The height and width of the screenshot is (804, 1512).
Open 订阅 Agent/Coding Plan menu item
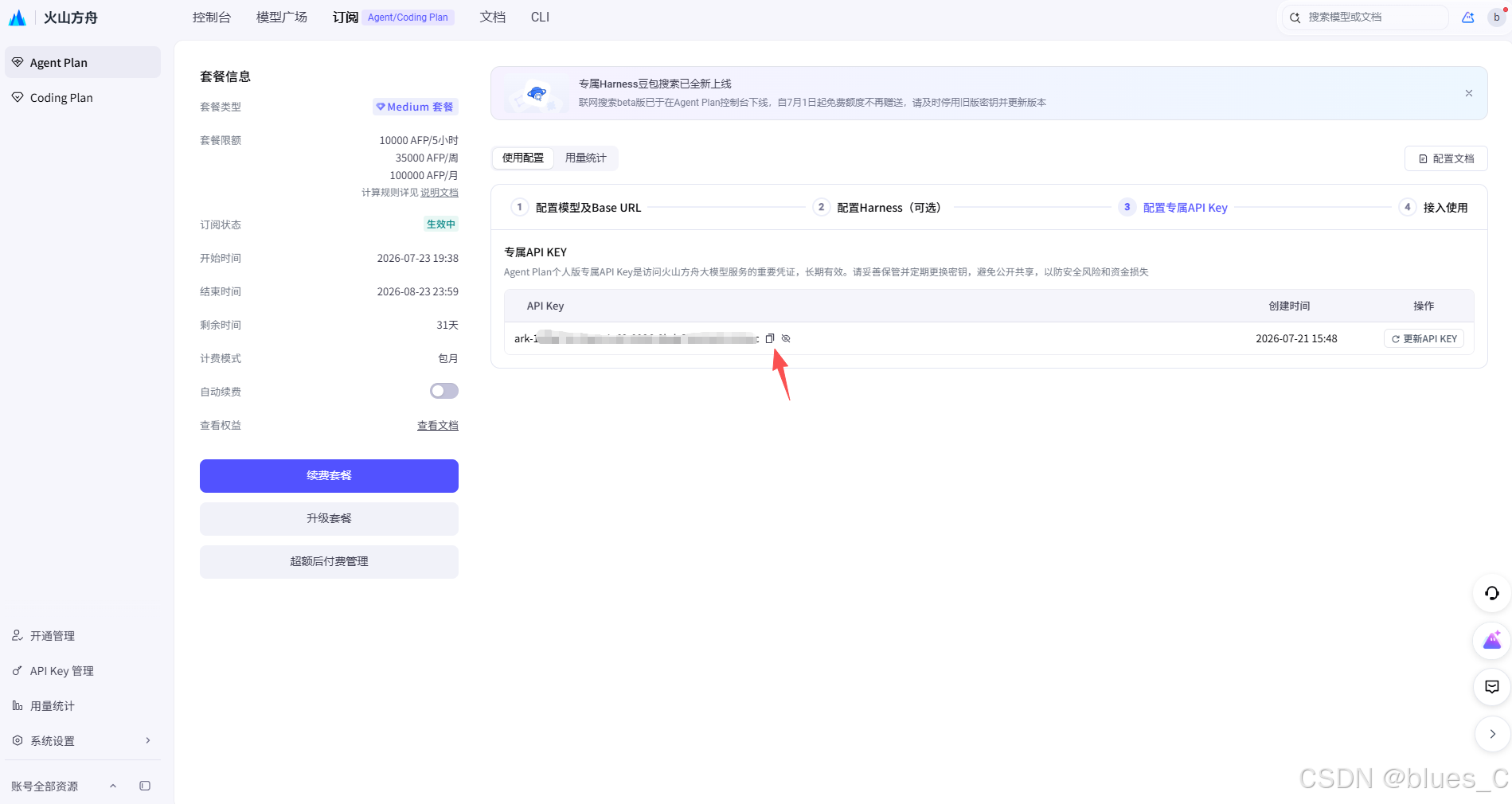393,18
